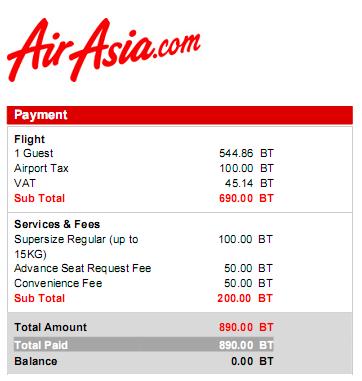
Task: Select the Airport Tax line label
Action: (41, 168)
